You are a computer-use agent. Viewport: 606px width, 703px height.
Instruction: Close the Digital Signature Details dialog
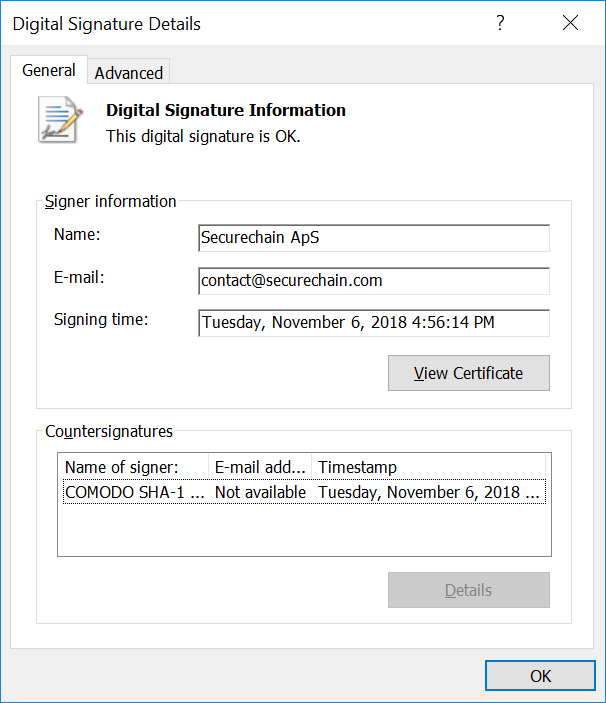pos(571,23)
